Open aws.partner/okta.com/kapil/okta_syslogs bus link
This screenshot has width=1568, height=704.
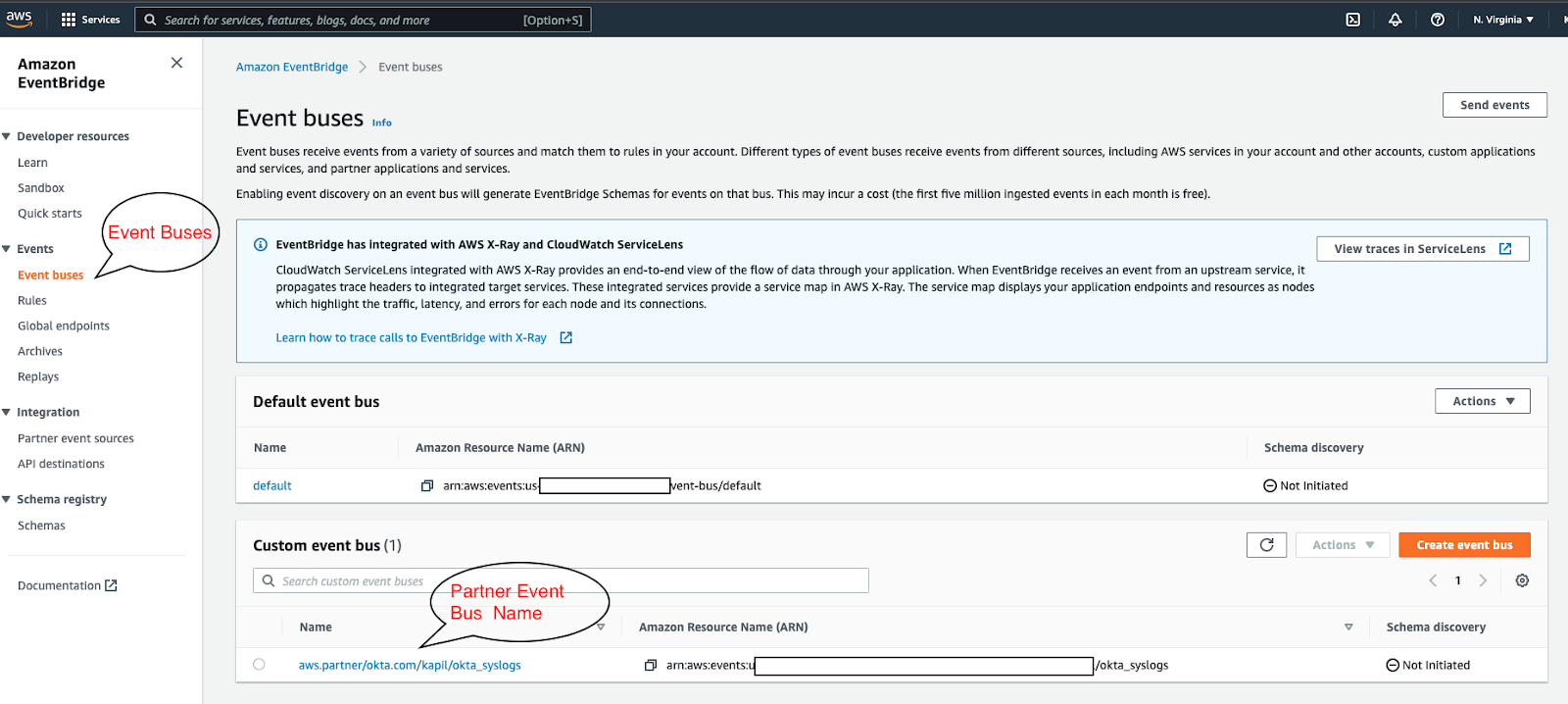coord(410,665)
